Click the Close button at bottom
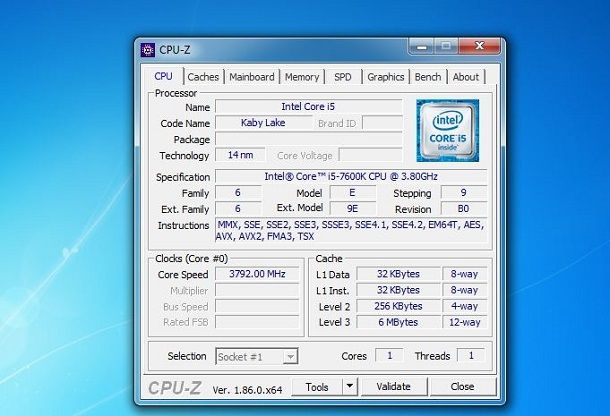610x416 pixels. point(463,387)
